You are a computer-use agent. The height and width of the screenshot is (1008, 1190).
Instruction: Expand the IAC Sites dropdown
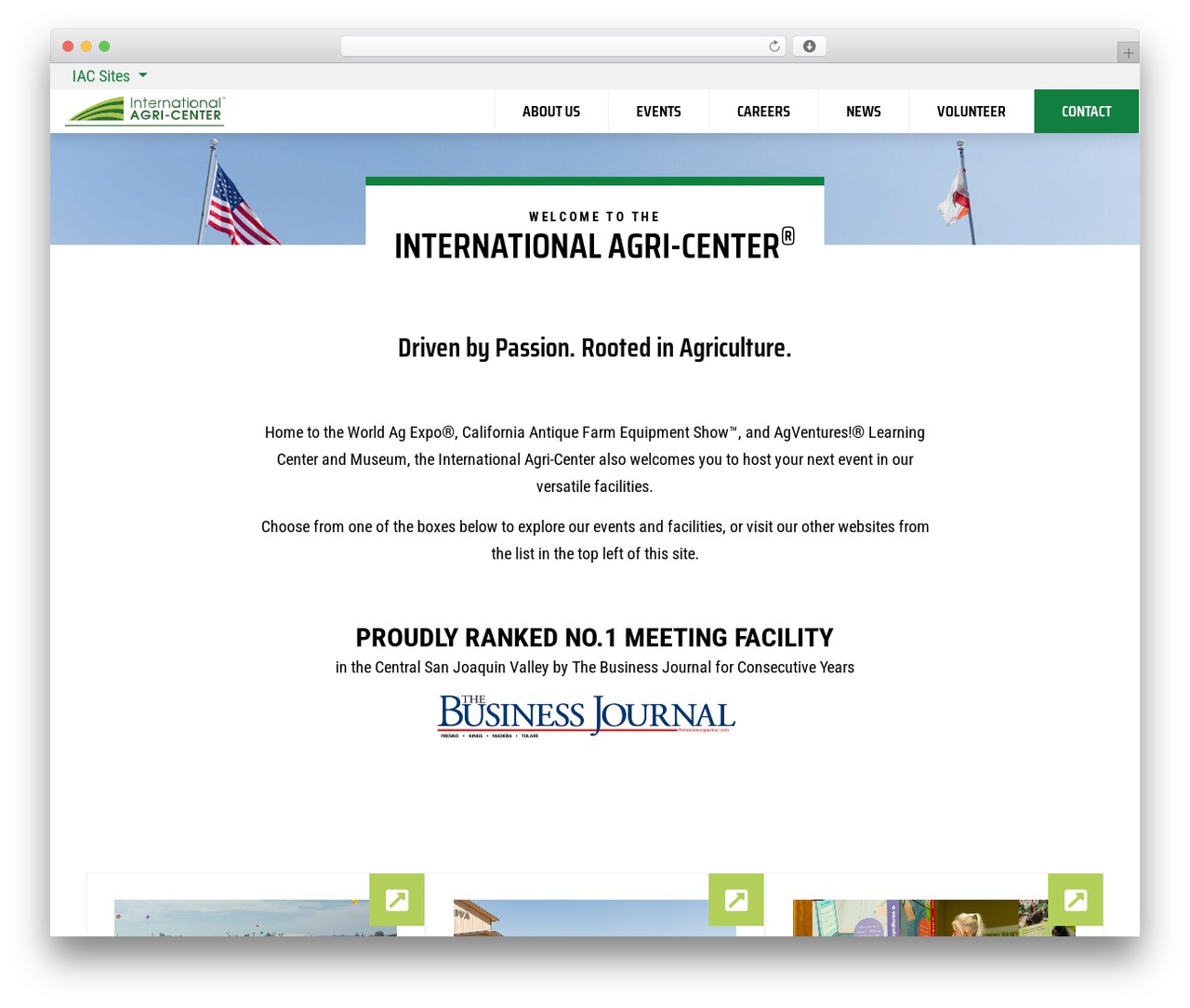[x=110, y=76]
